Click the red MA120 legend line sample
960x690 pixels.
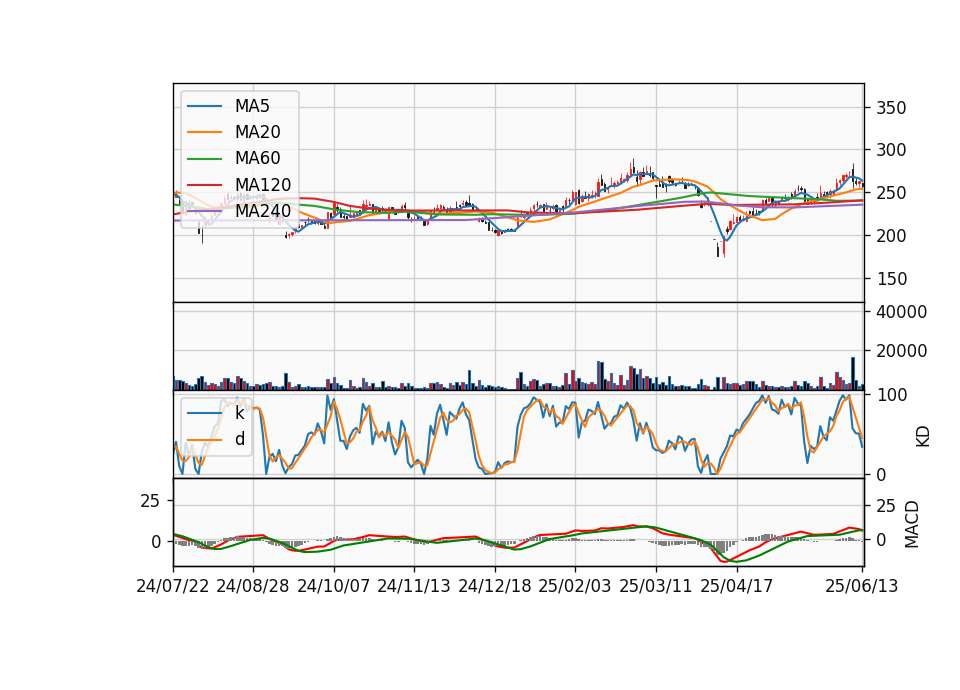coord(204,185)
